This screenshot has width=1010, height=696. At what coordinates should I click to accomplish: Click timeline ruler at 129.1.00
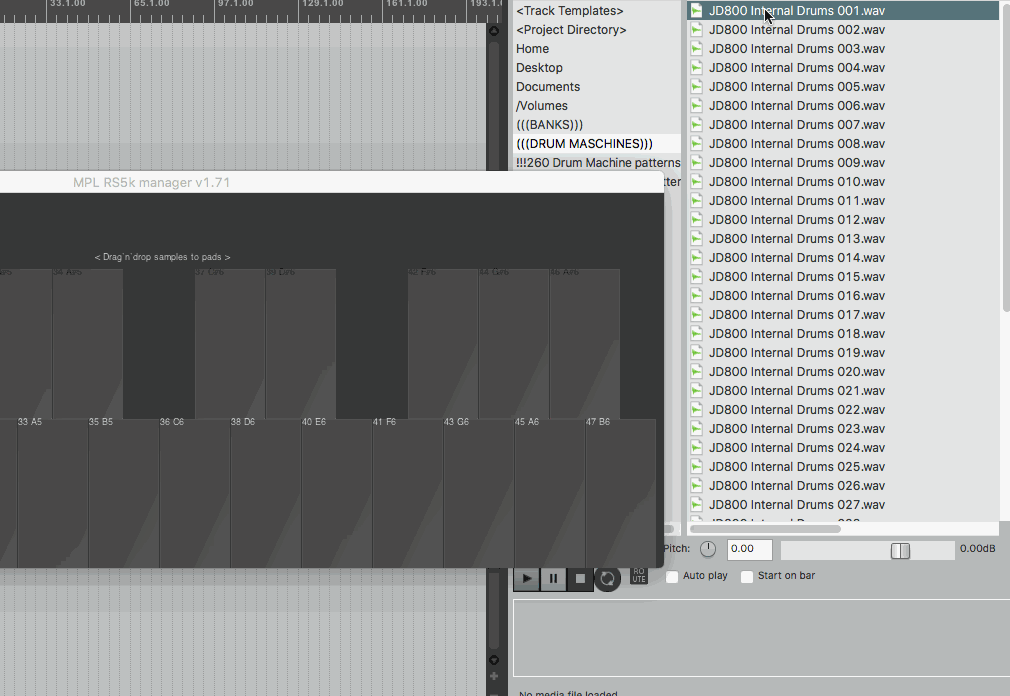pyautogui.click(x=323, y=4)
